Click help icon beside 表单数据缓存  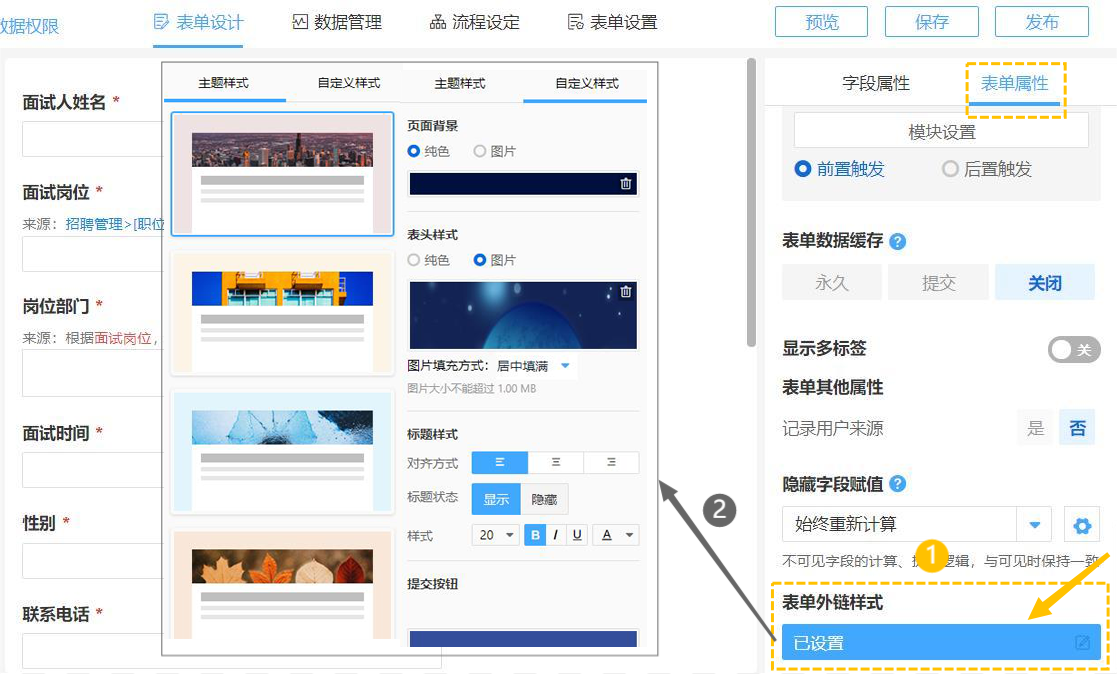tap(898, 241)
